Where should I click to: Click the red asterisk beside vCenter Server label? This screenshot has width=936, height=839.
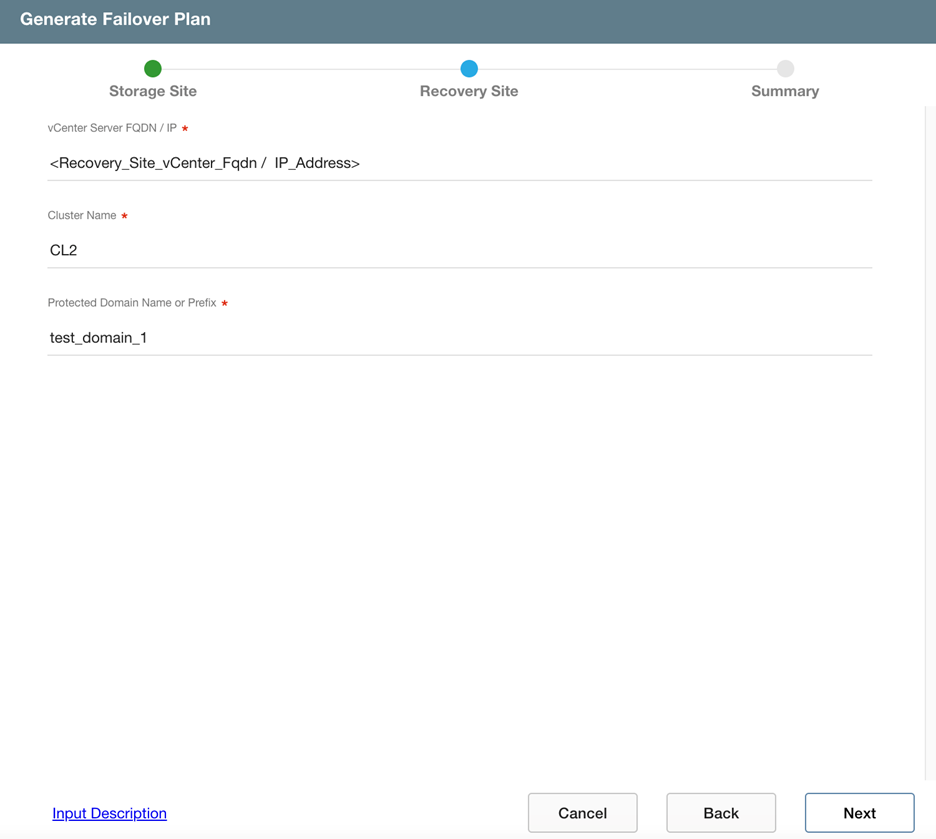point(185,129)
